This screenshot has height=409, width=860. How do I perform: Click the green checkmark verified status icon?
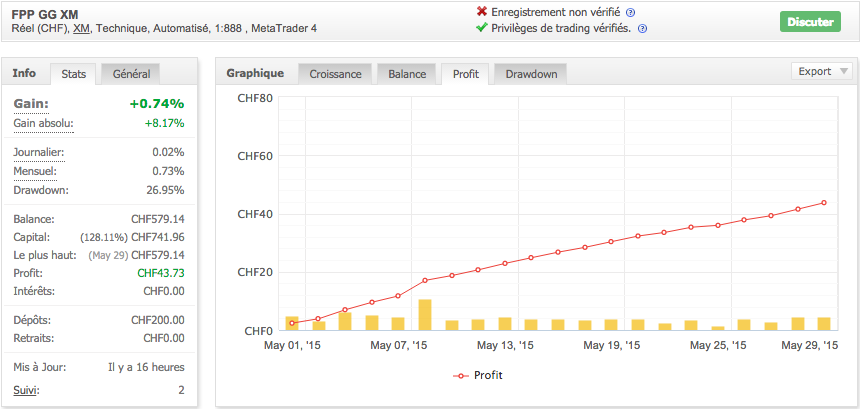[x=482, y=28]
